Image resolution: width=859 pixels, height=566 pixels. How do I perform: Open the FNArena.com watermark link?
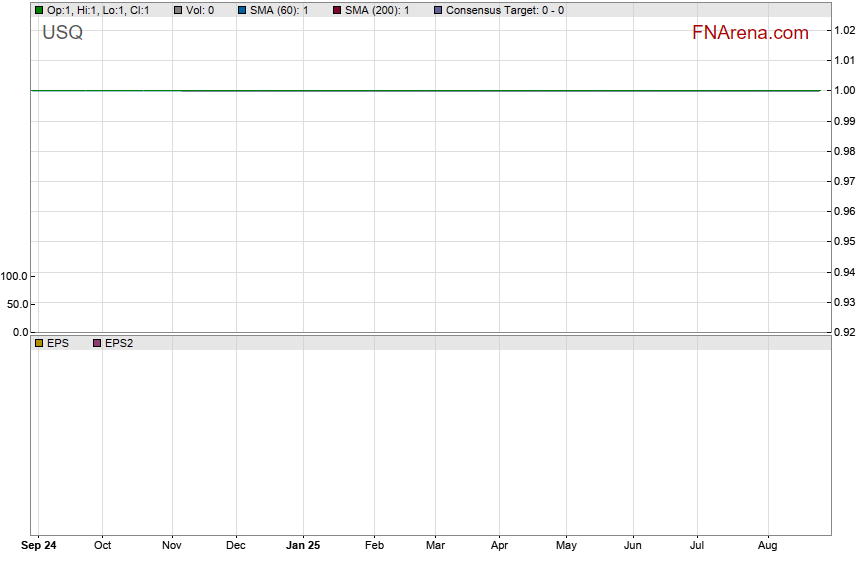(x=749, y=33)
